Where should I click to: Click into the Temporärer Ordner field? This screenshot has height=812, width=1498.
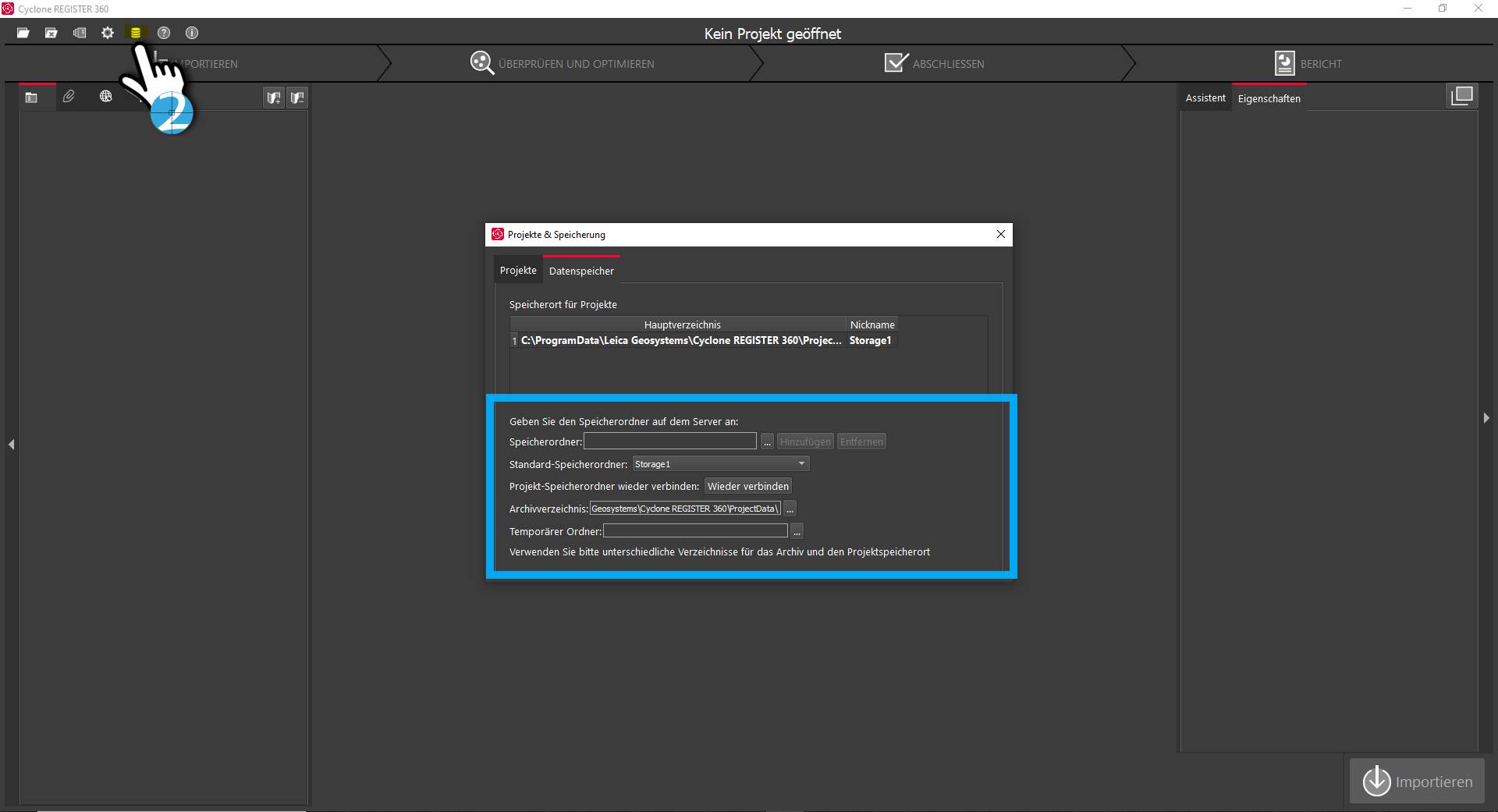pos(695,531)
